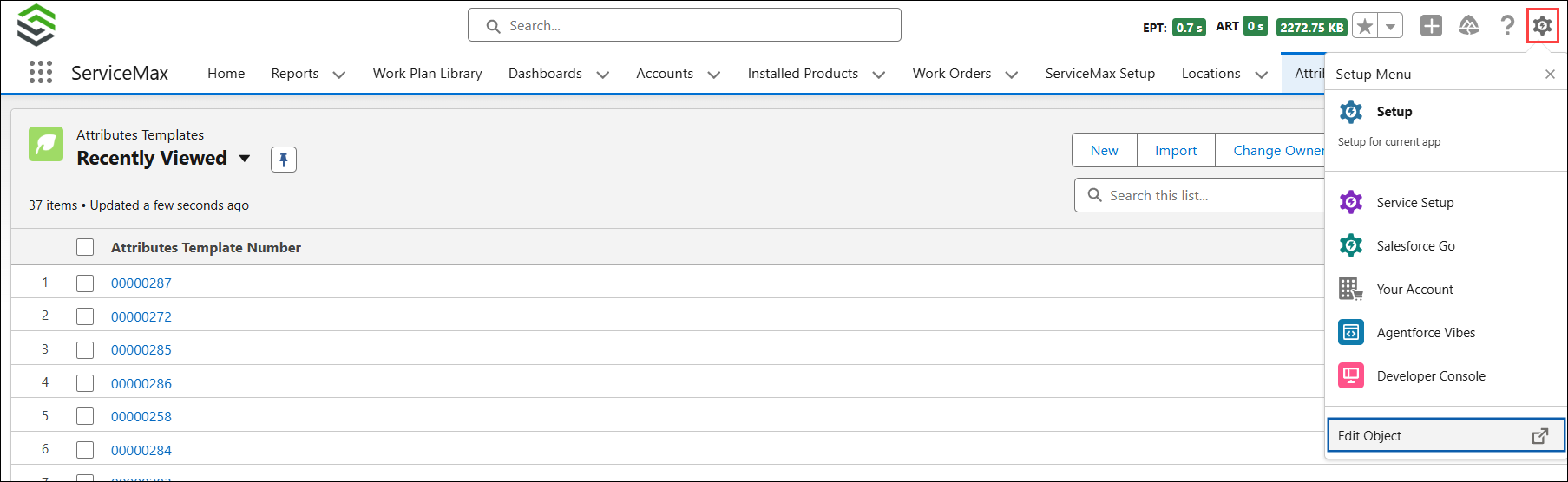Check the box for row 00000286

click(85, 383)
